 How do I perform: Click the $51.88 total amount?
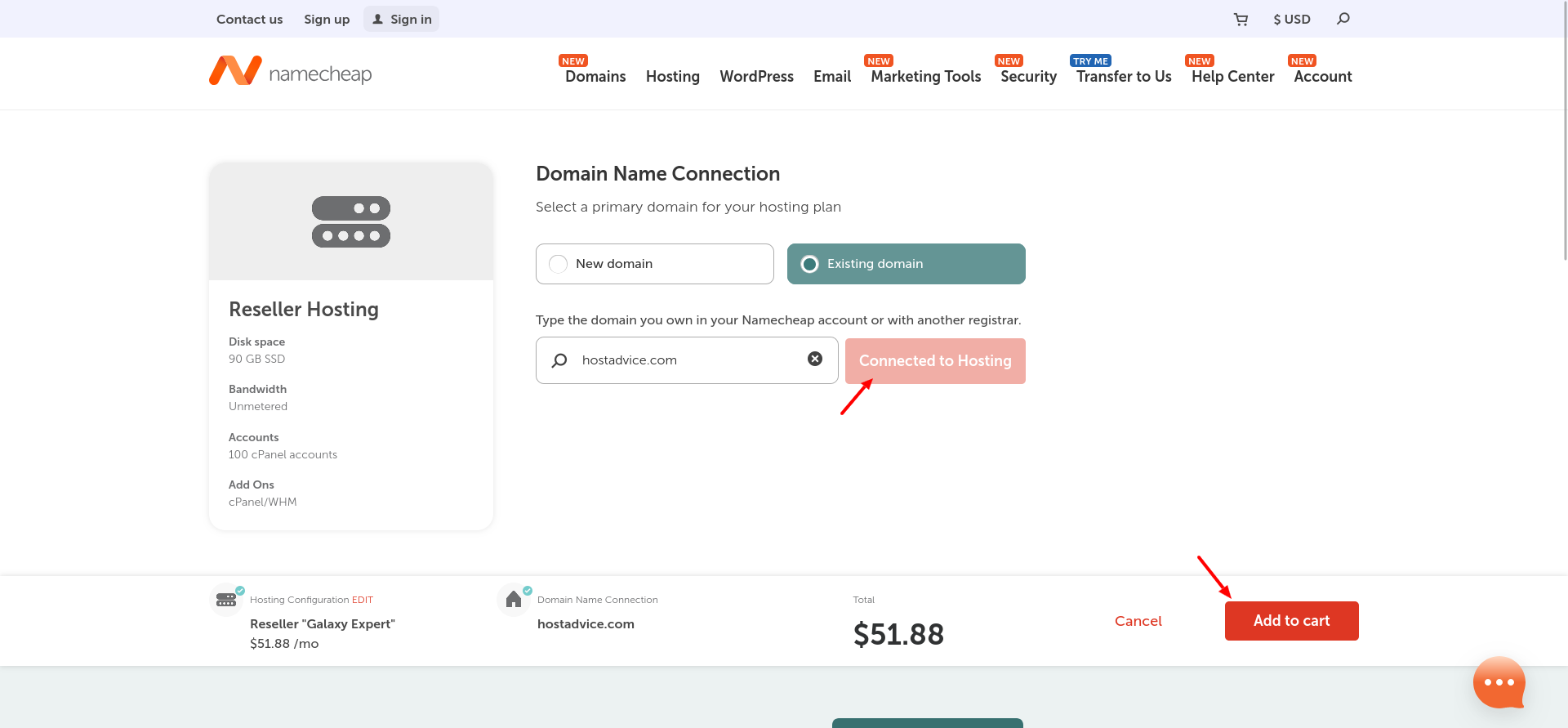coord(898,634)
